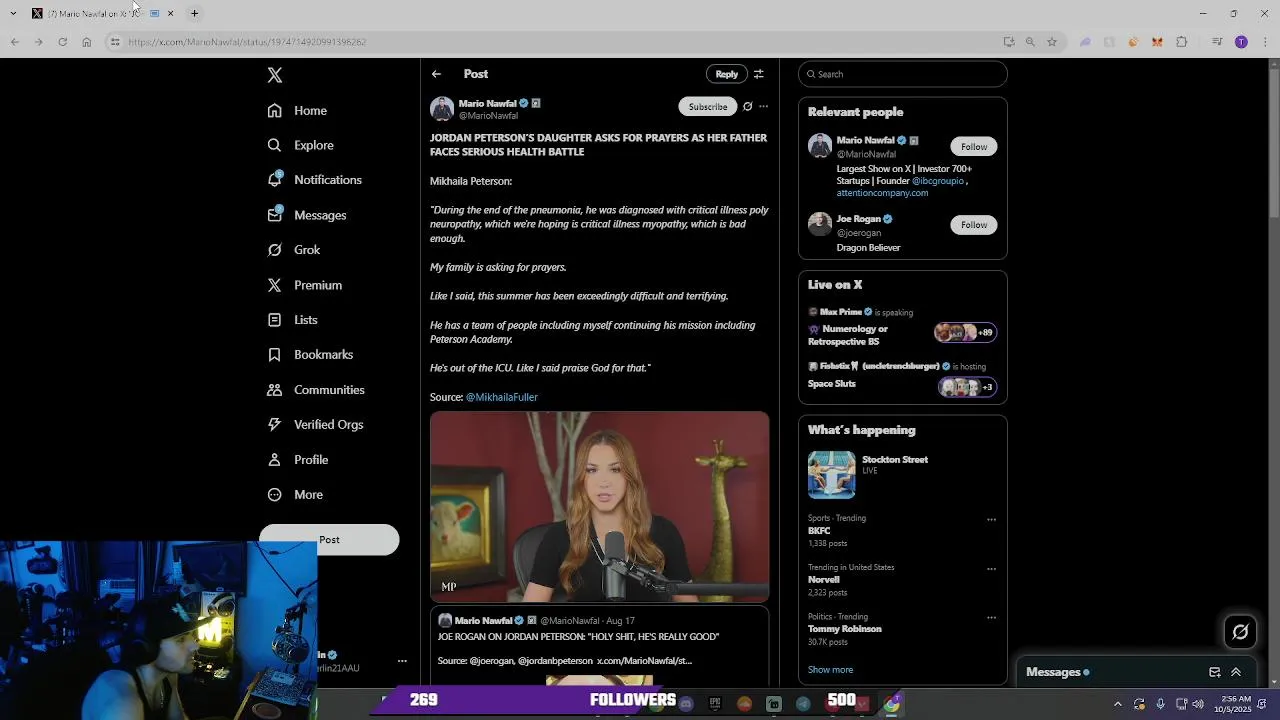Open the @MikhailaFuller source link

click(502, 397)
